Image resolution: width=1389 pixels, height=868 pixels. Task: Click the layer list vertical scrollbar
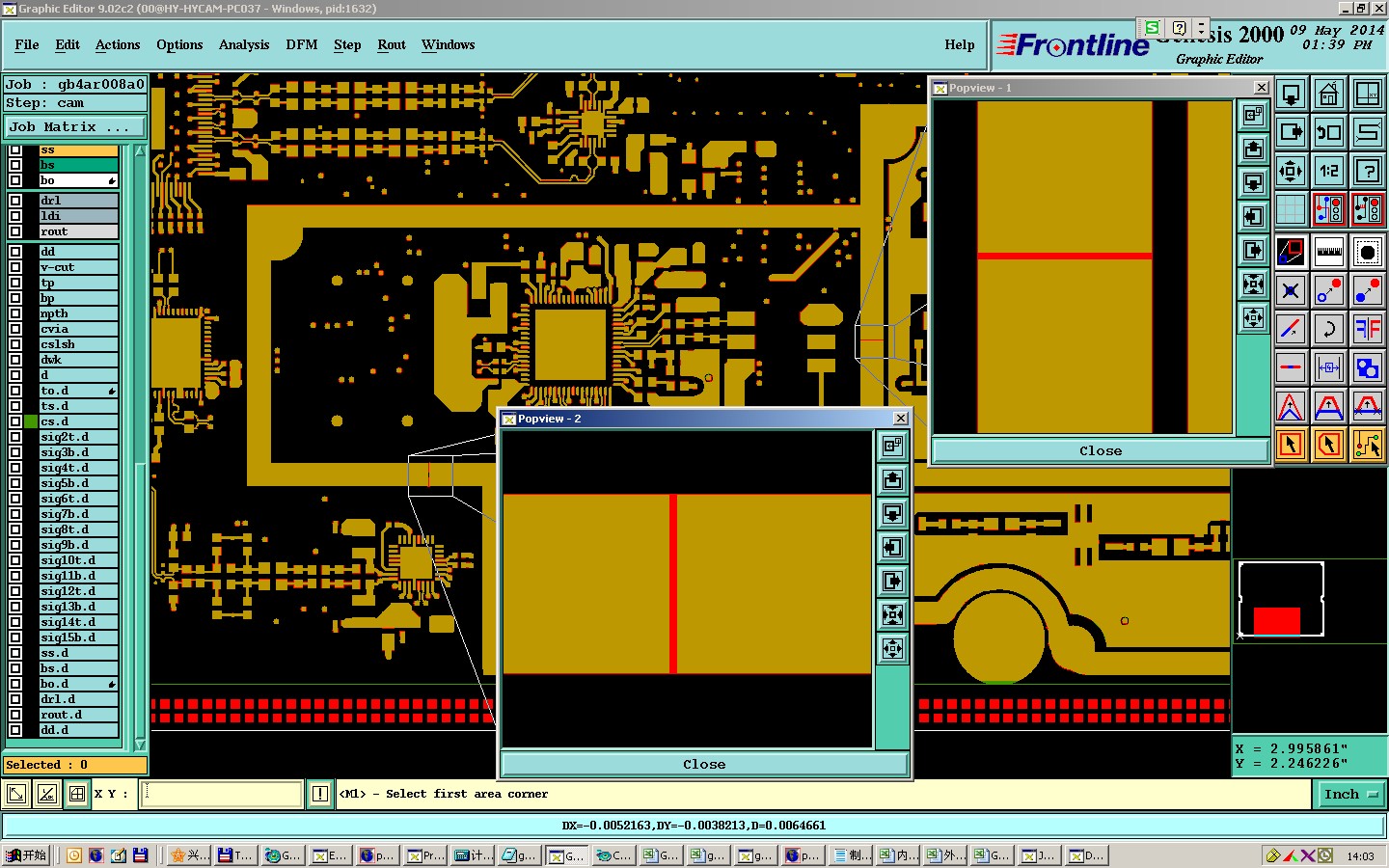[140, 448]
